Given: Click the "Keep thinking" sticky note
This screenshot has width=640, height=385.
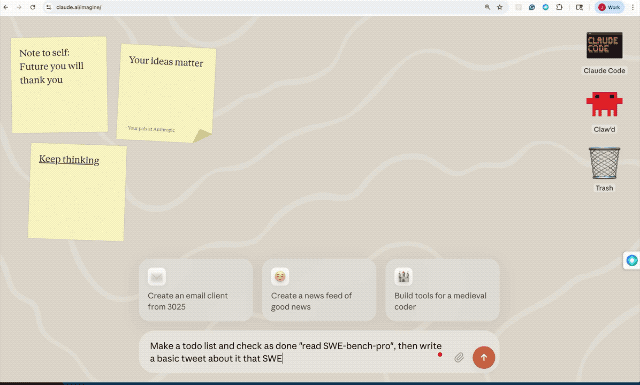Looking at the screenshot, I should tap(77, 191).
